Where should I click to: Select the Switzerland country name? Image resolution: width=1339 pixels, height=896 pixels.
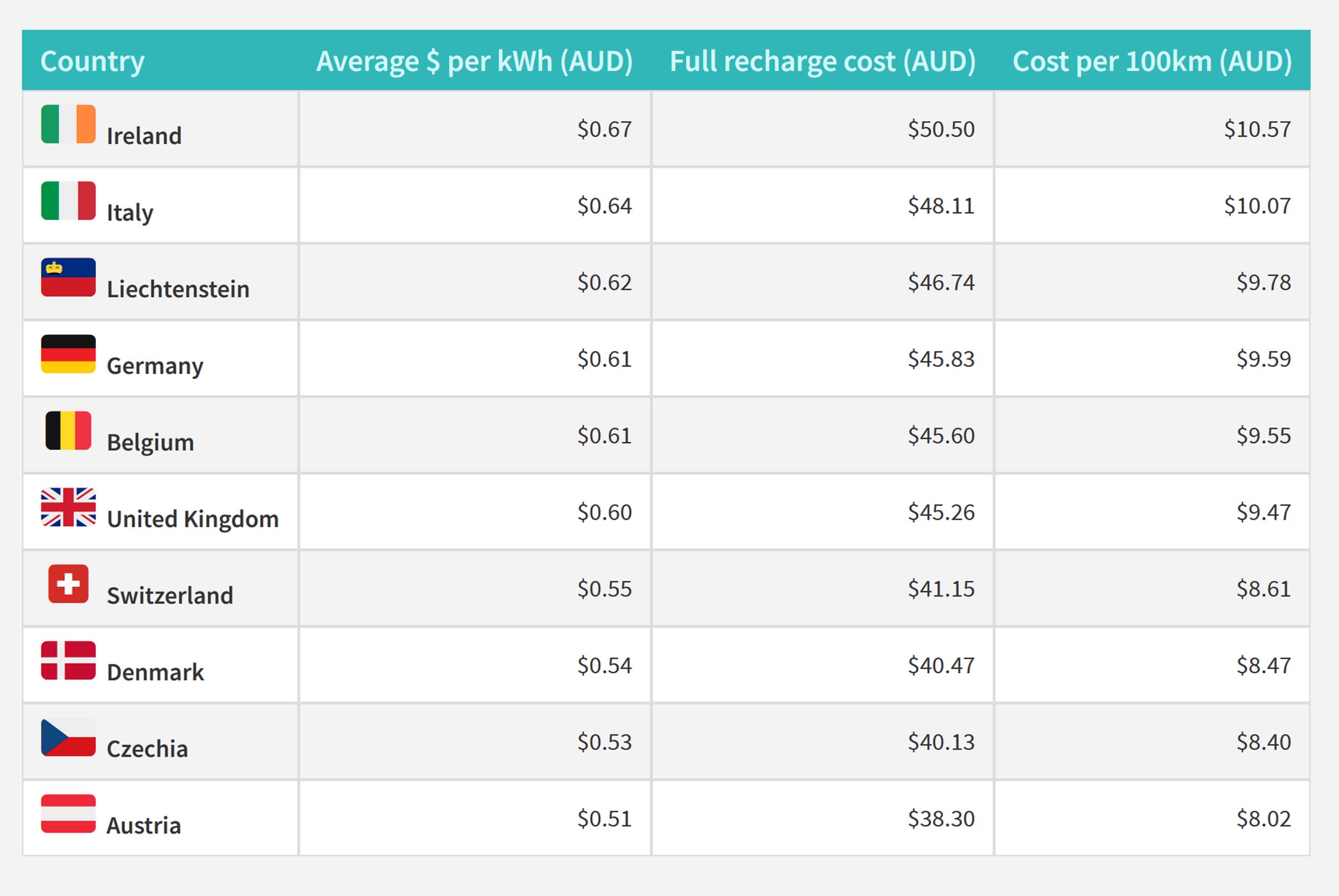170,595
